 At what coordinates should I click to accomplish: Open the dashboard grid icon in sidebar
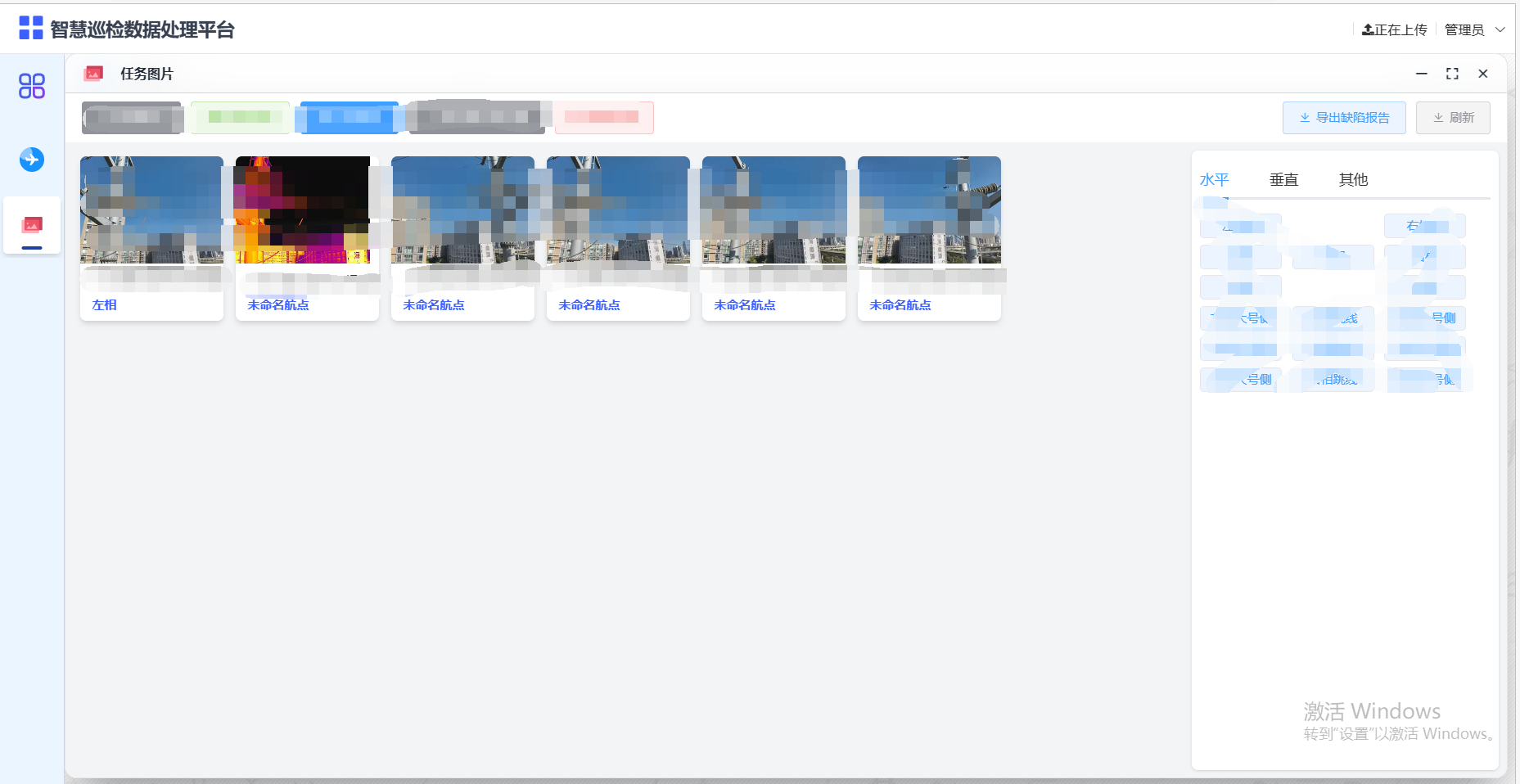coord(31,86)
